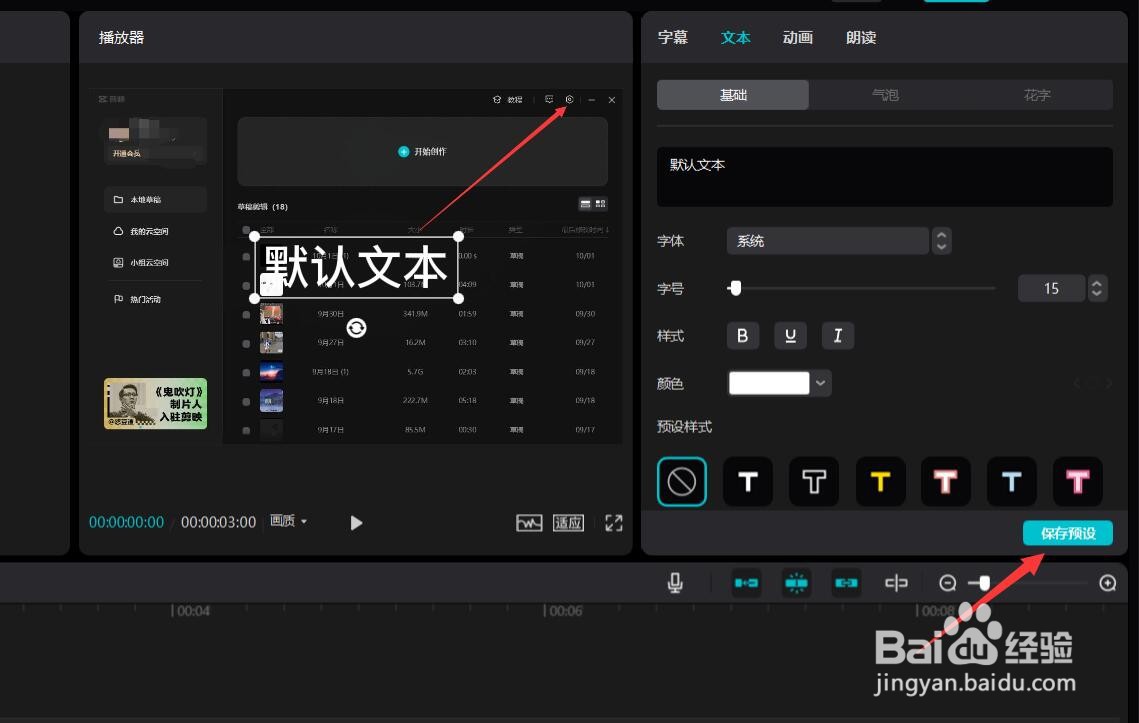Image resolution: width=1139 pixels, height=723 pixels.
Task: Select the no-preset style icon
Action: click(682, 481)
